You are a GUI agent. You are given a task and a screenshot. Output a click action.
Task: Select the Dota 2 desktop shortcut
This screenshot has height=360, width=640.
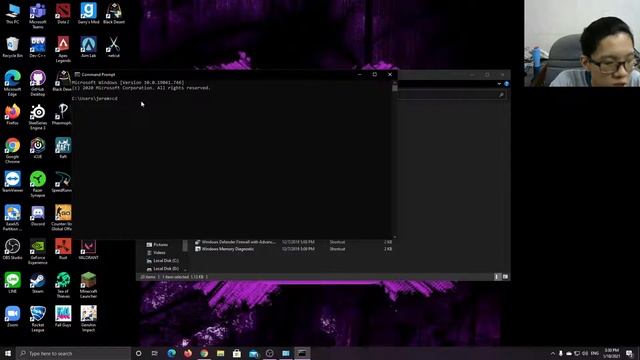pyautogui.click(x=63, y=13)
